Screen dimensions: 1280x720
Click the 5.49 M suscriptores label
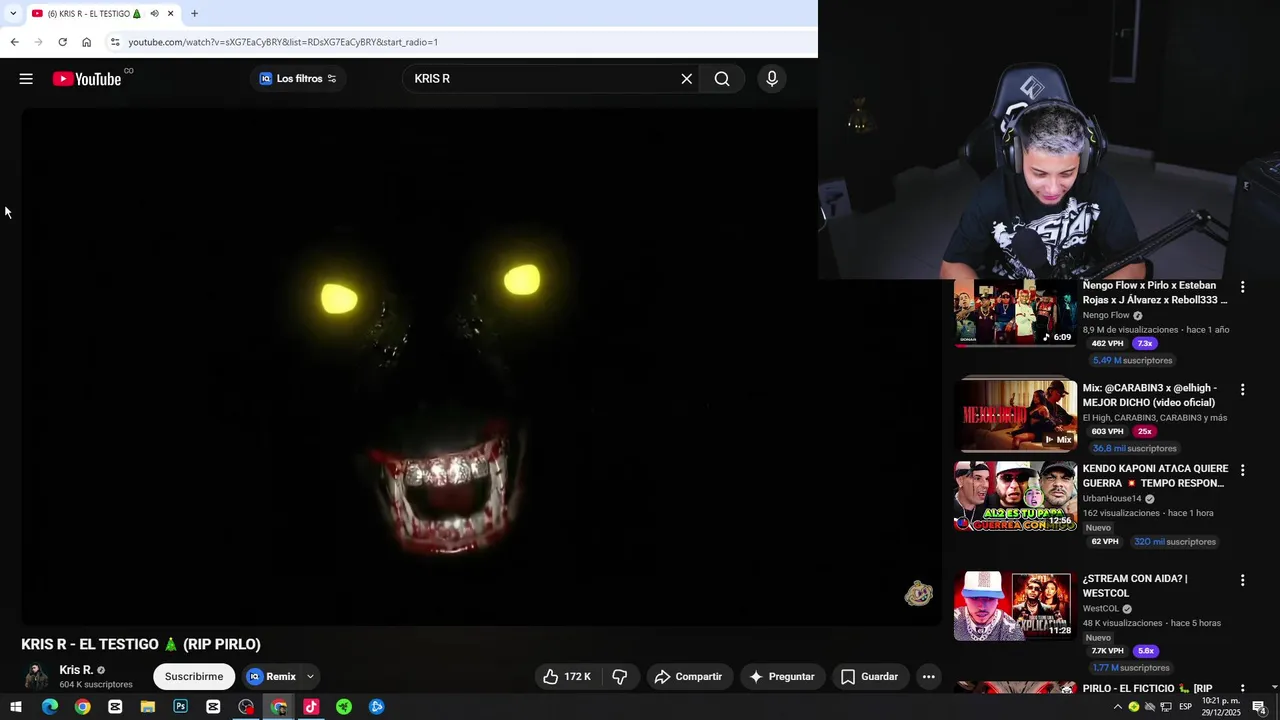pos(1133,360)
